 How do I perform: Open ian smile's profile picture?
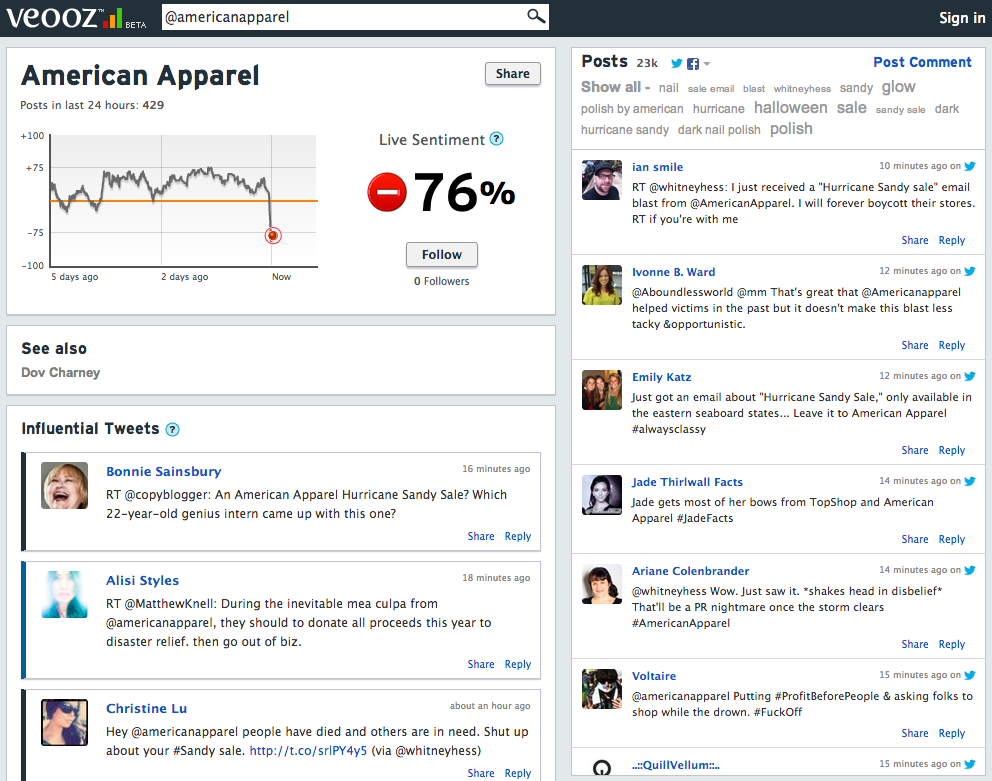tap(602, 180)
